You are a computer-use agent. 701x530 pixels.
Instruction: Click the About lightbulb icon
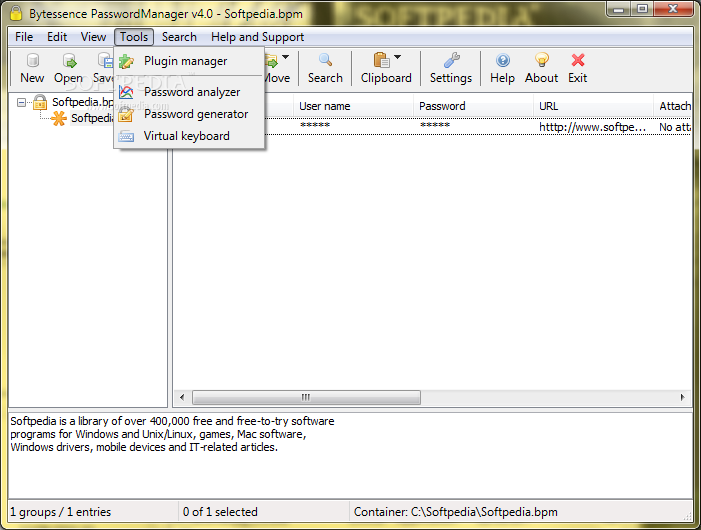541,60
